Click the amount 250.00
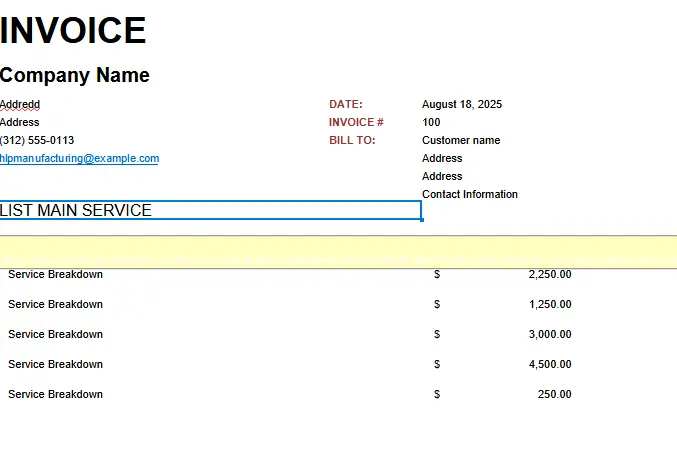 pyautogui.click(x=554, y=395)
